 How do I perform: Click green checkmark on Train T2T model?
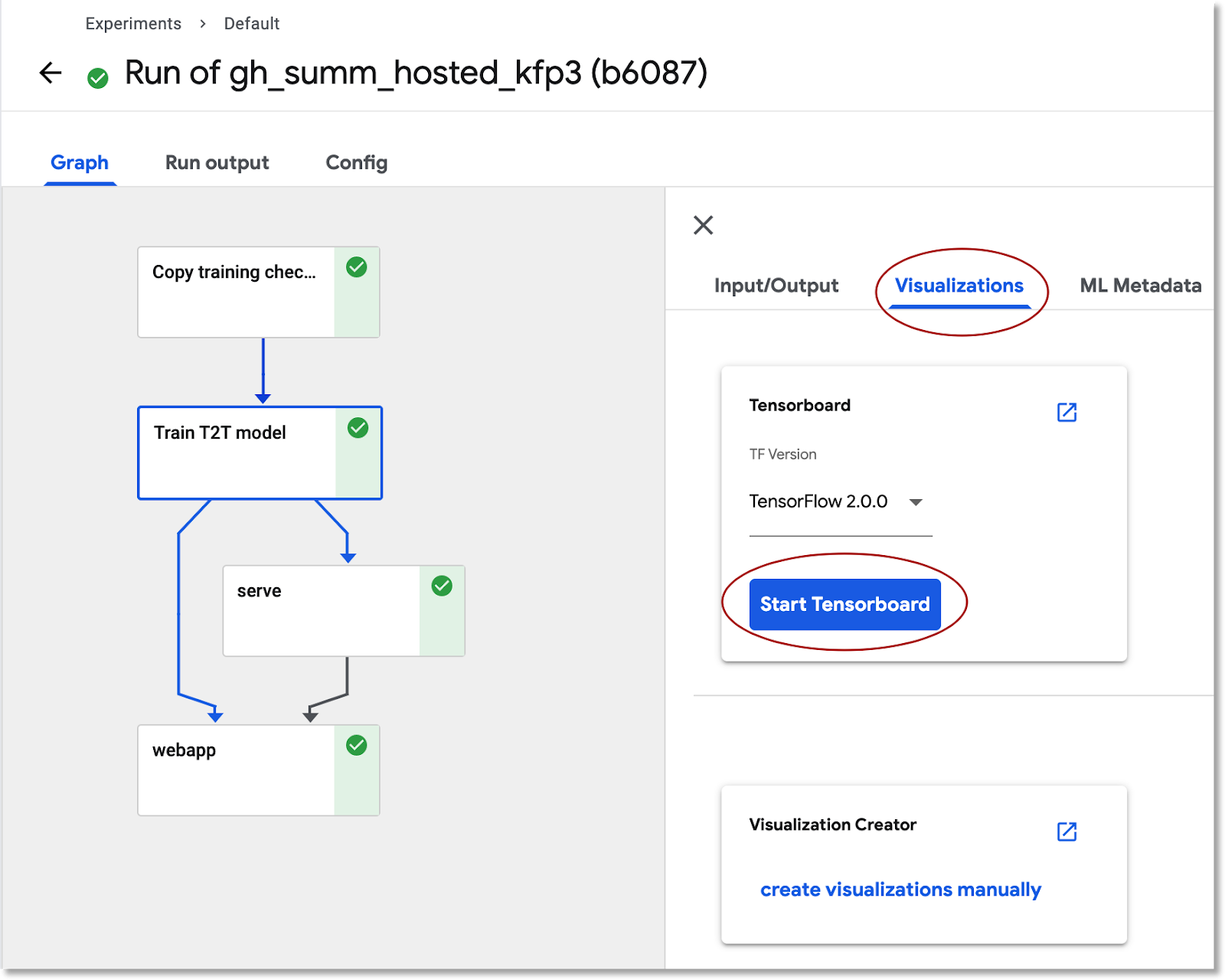[x=358, y=428]
